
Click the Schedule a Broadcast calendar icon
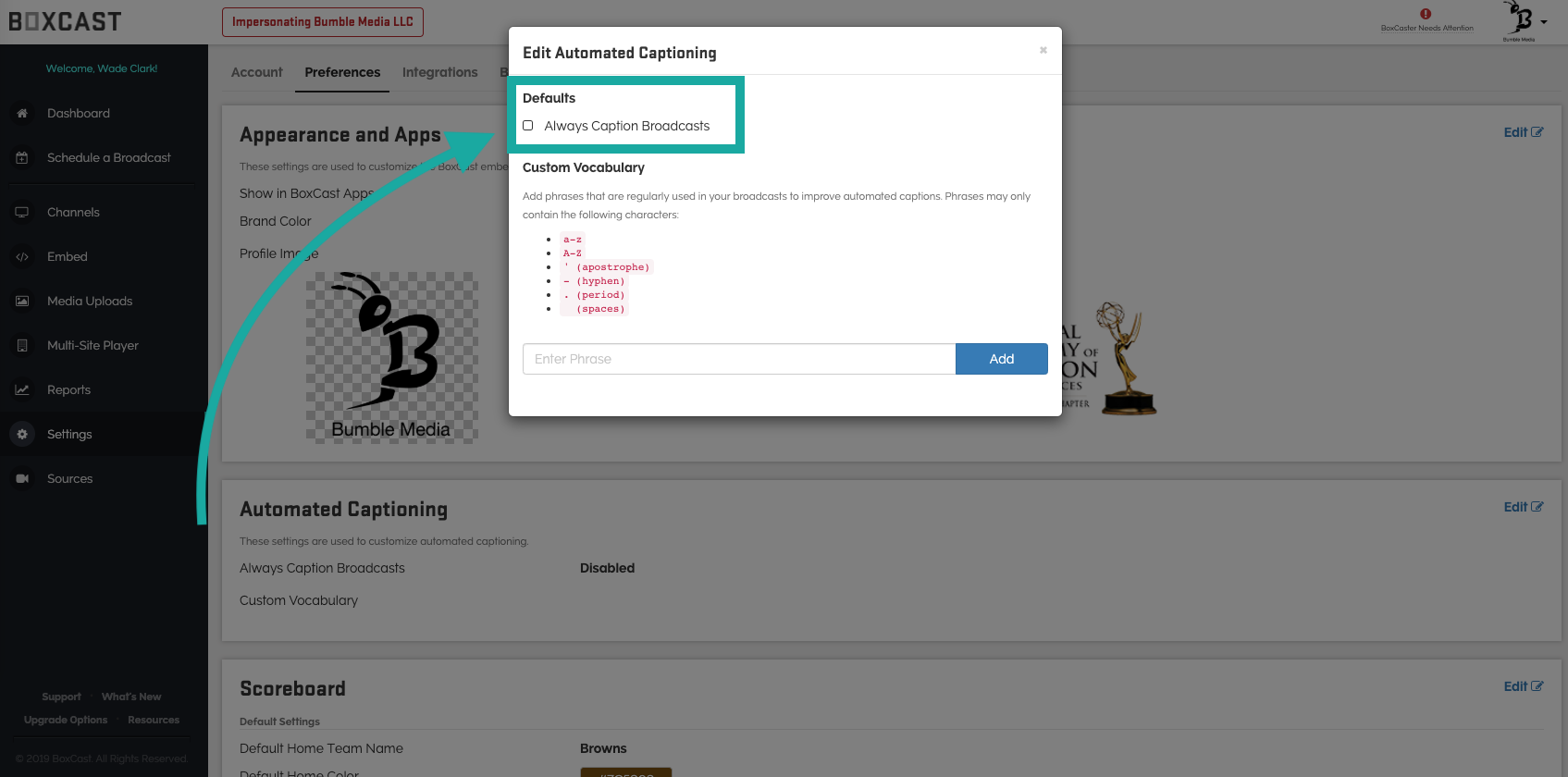pyautogui.click(x=22, y=158)
